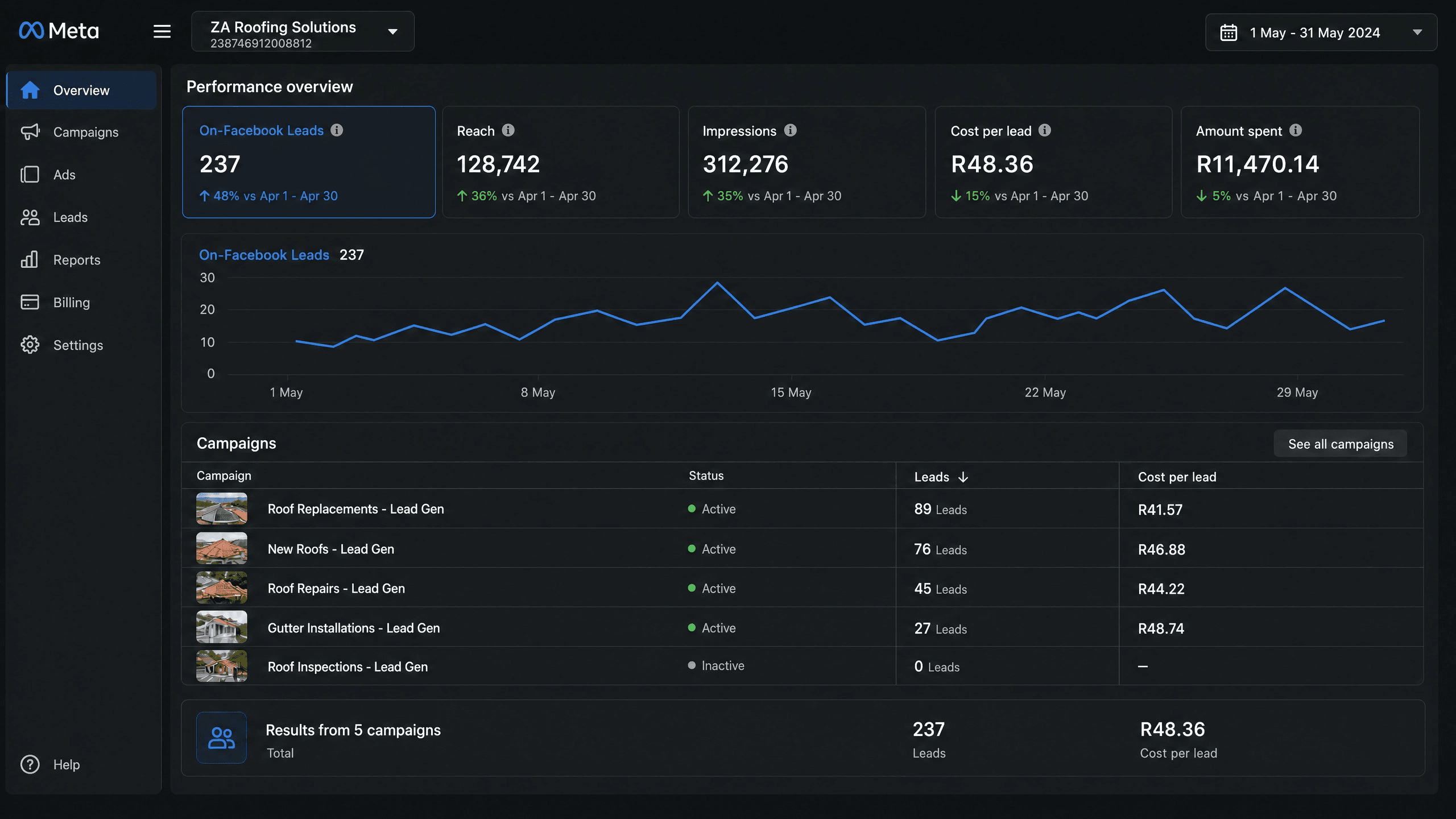Click the 15 May chart axis label
1456x819 pixels.
point(791,392)
